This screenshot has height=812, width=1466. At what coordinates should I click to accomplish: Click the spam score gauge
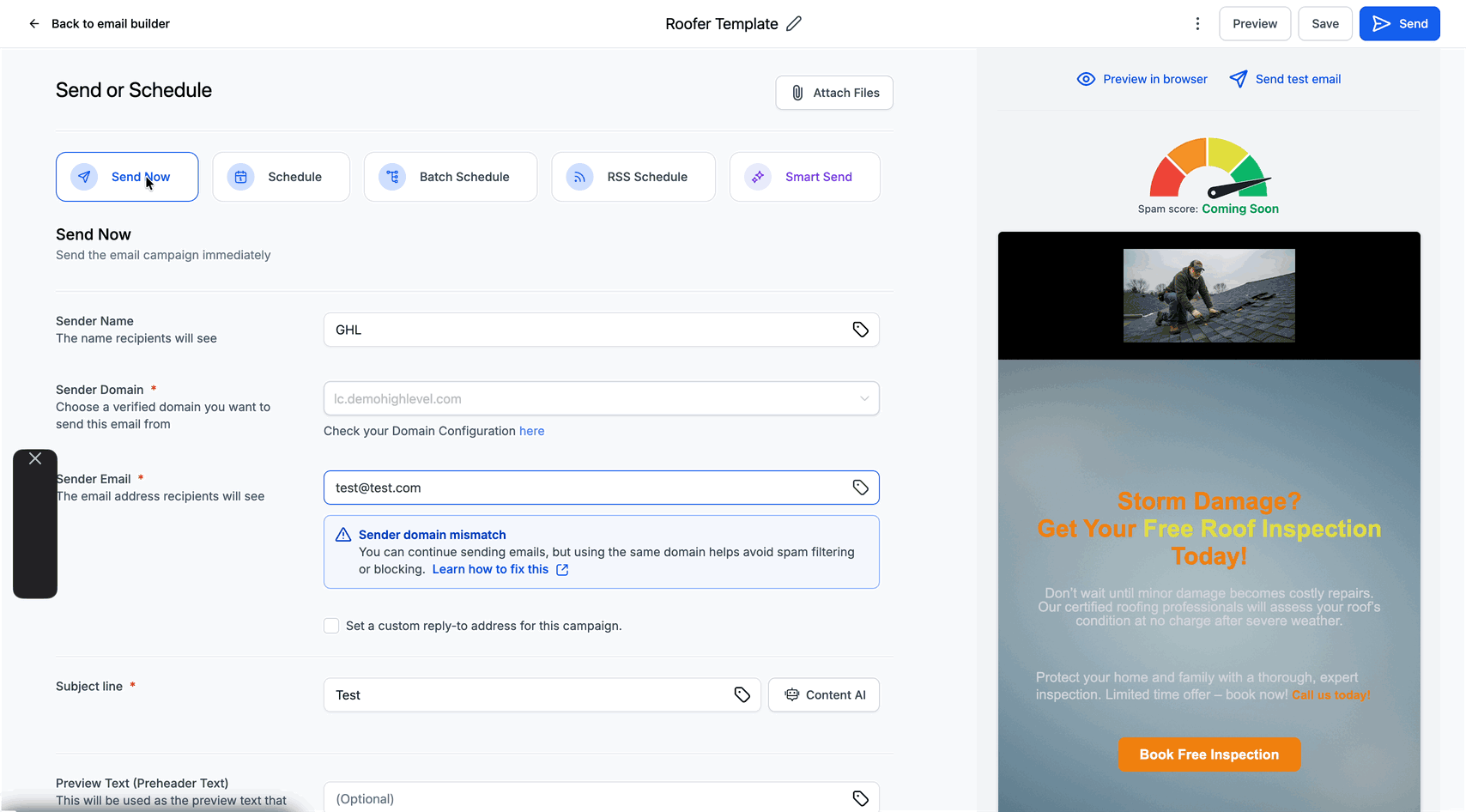point(1209,167)
